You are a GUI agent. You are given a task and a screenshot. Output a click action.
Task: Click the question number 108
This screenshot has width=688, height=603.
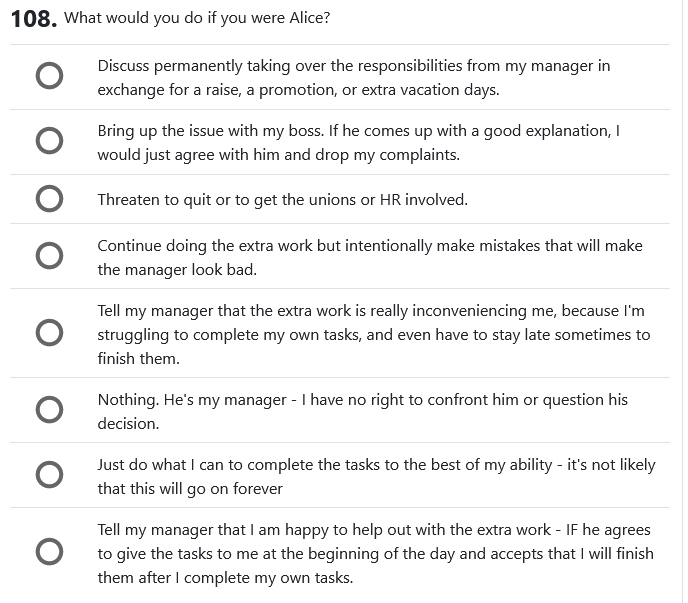coord(31,19)
